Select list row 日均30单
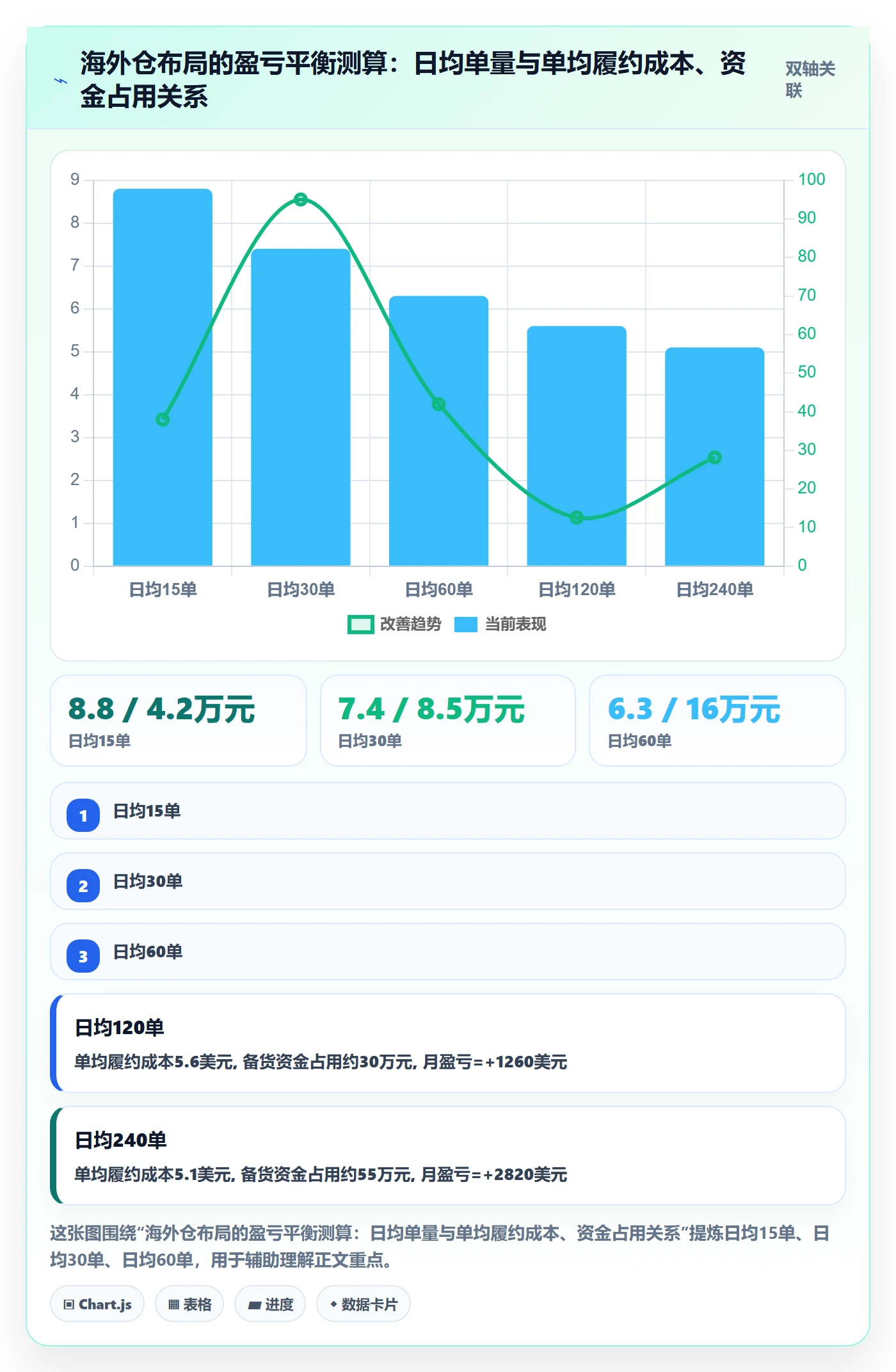This screenshot has width=896, height=1372. (448, 881)
